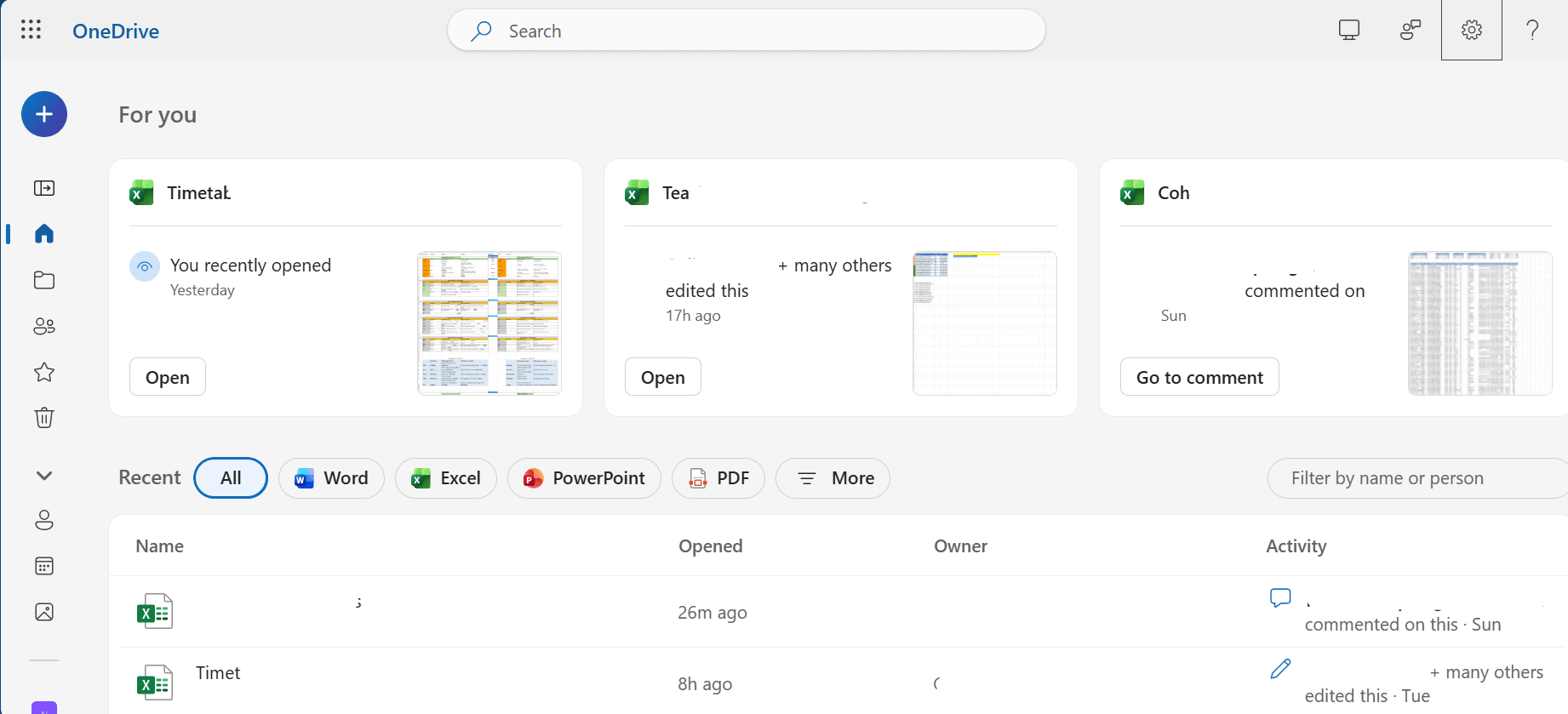This screenshot has height=714, width=1568.
Task: Click the Help question mark icon
Action: (1532, 31)
